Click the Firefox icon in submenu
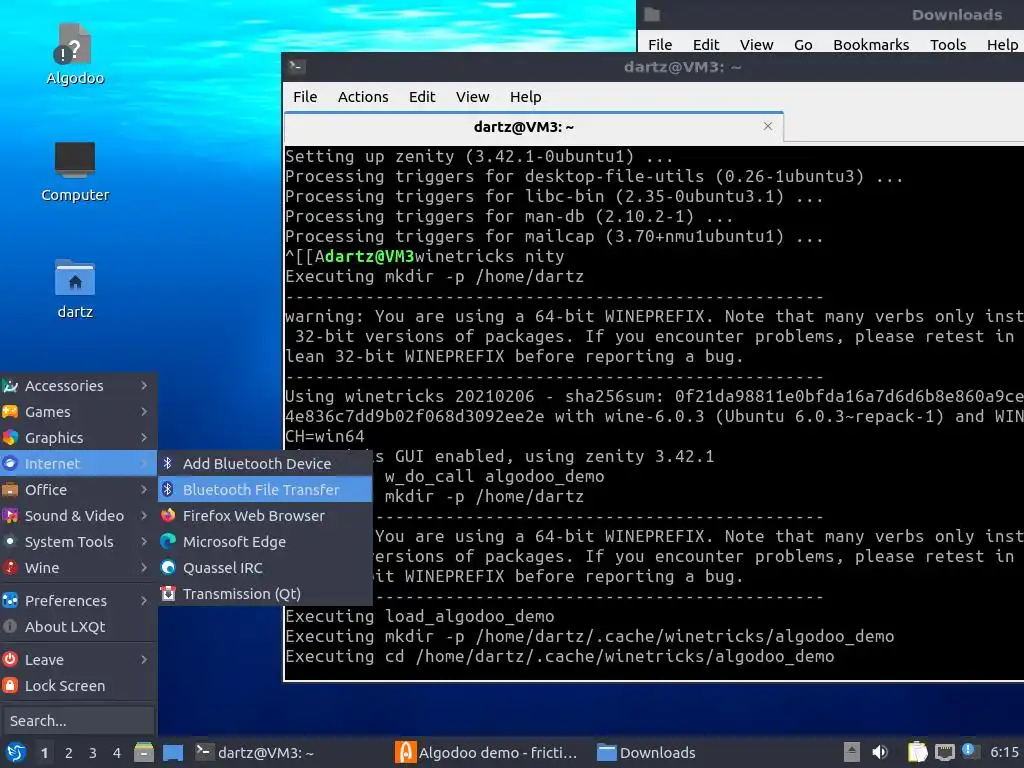 168,515
